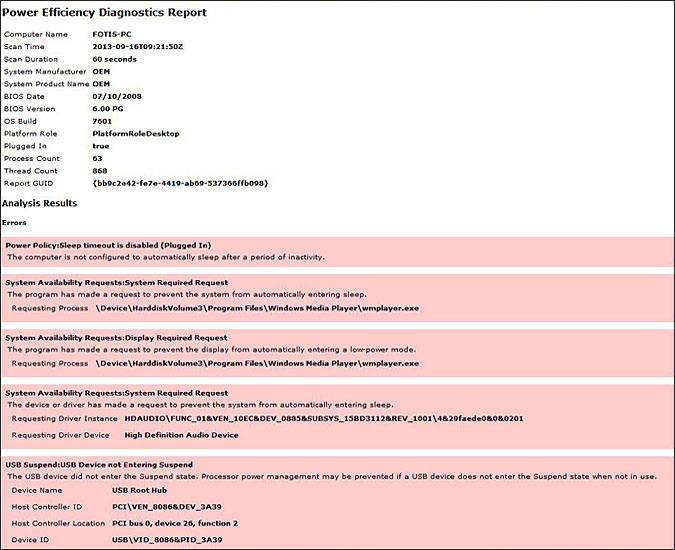Image resolution: width=675 pixels, height=550 pixels.
Task: Click the High Definition Audio Device value
Action: coord(181,435)
